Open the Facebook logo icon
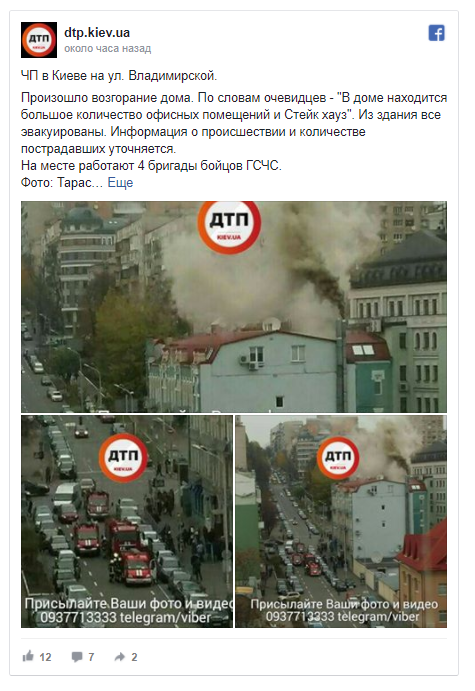 click(436, 33)
